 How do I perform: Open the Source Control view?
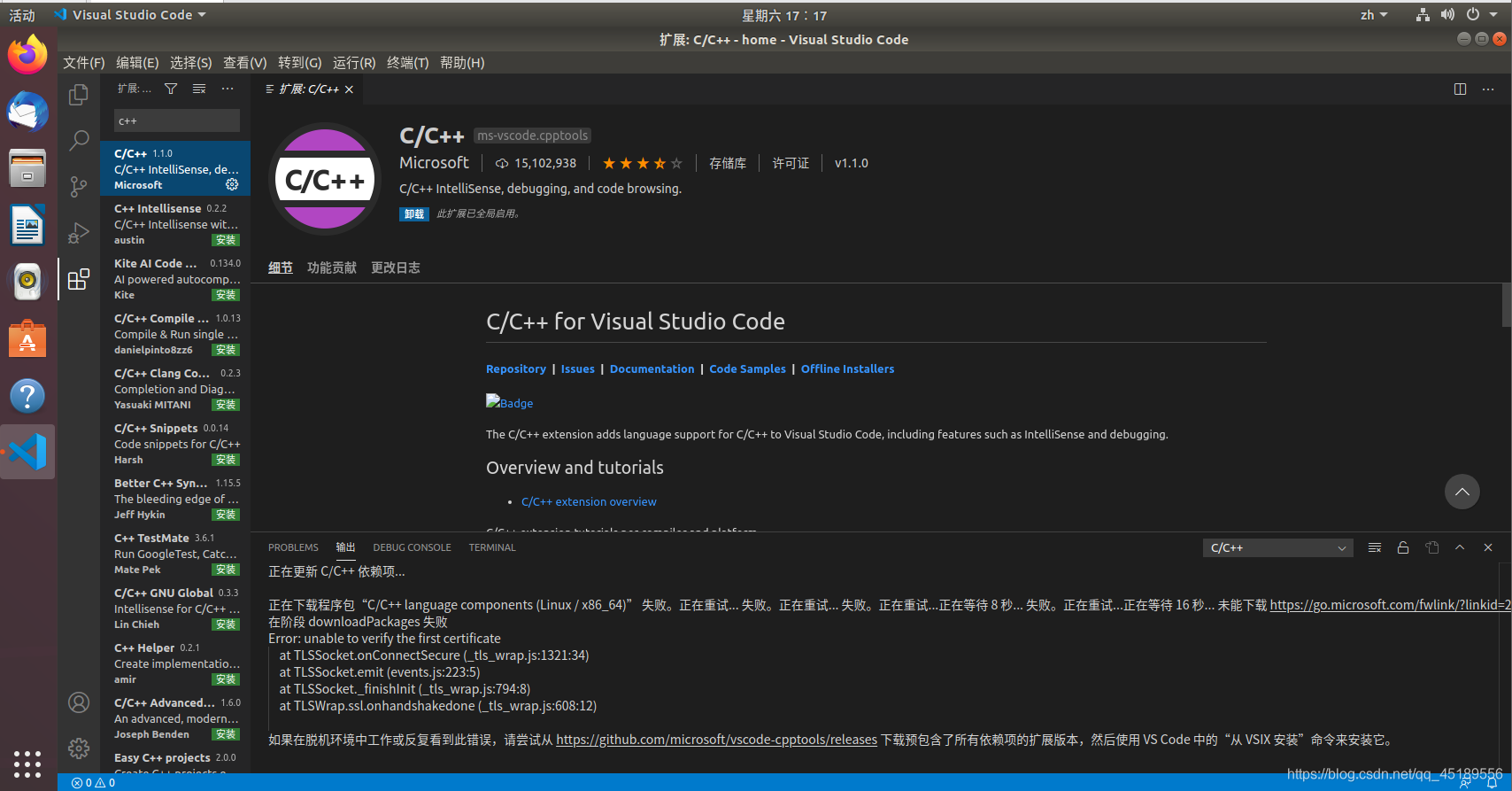(x=79, y=187)
